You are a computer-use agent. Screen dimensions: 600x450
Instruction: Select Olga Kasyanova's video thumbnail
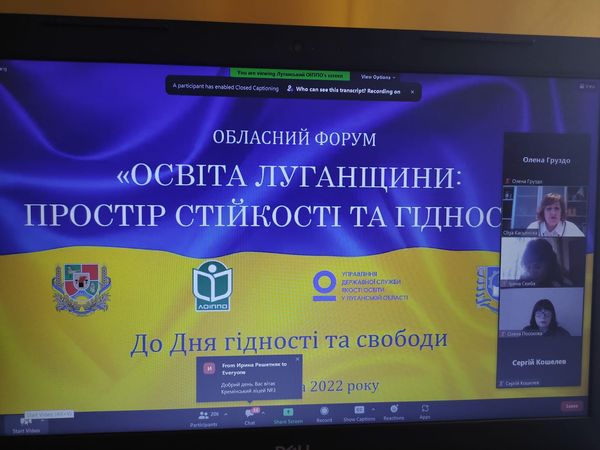click(x=544, y=210)
